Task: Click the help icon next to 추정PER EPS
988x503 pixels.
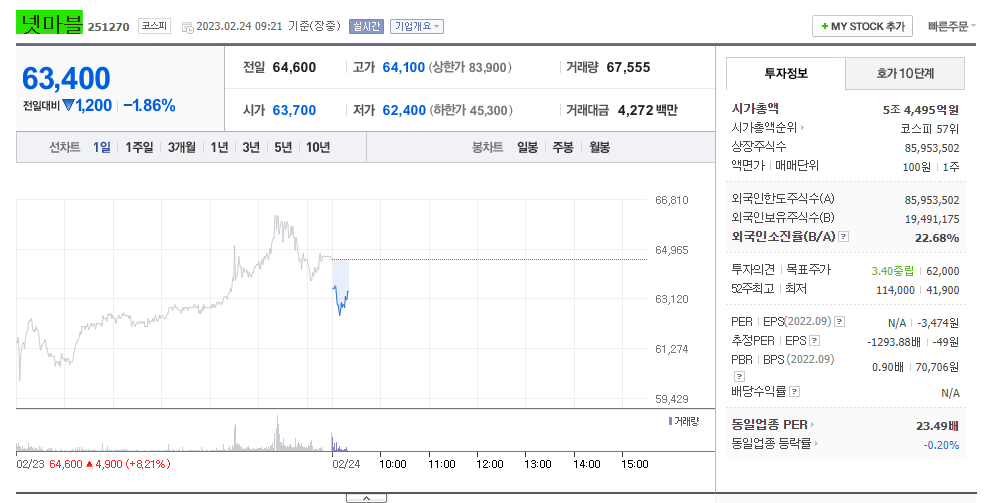Action: 814,341
